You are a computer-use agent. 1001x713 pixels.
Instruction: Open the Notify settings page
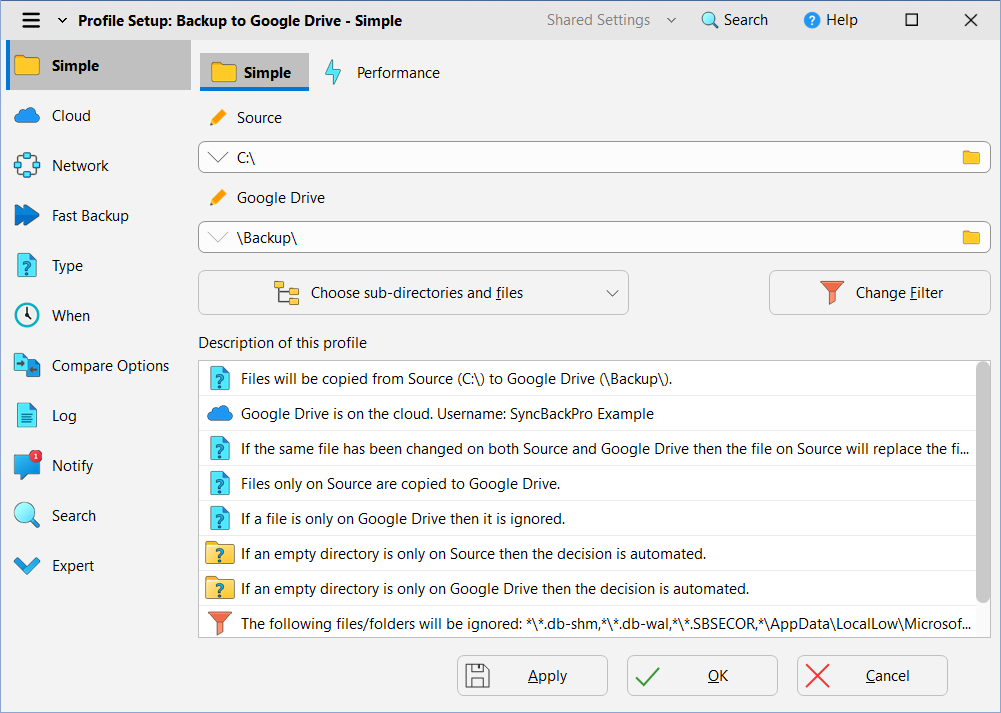pyautogui.click(x=99, y=465)
